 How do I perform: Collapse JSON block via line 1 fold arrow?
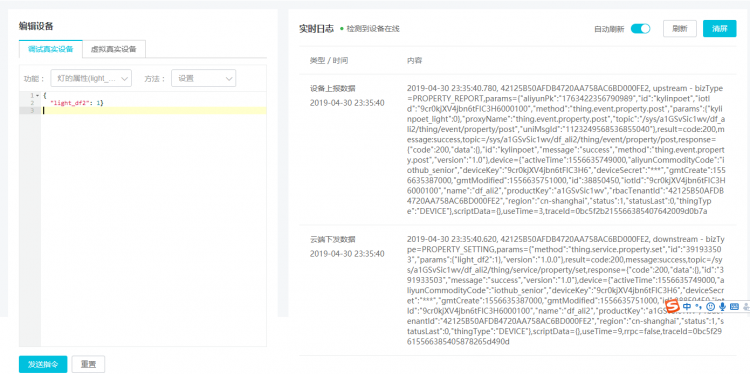[38, 96]
